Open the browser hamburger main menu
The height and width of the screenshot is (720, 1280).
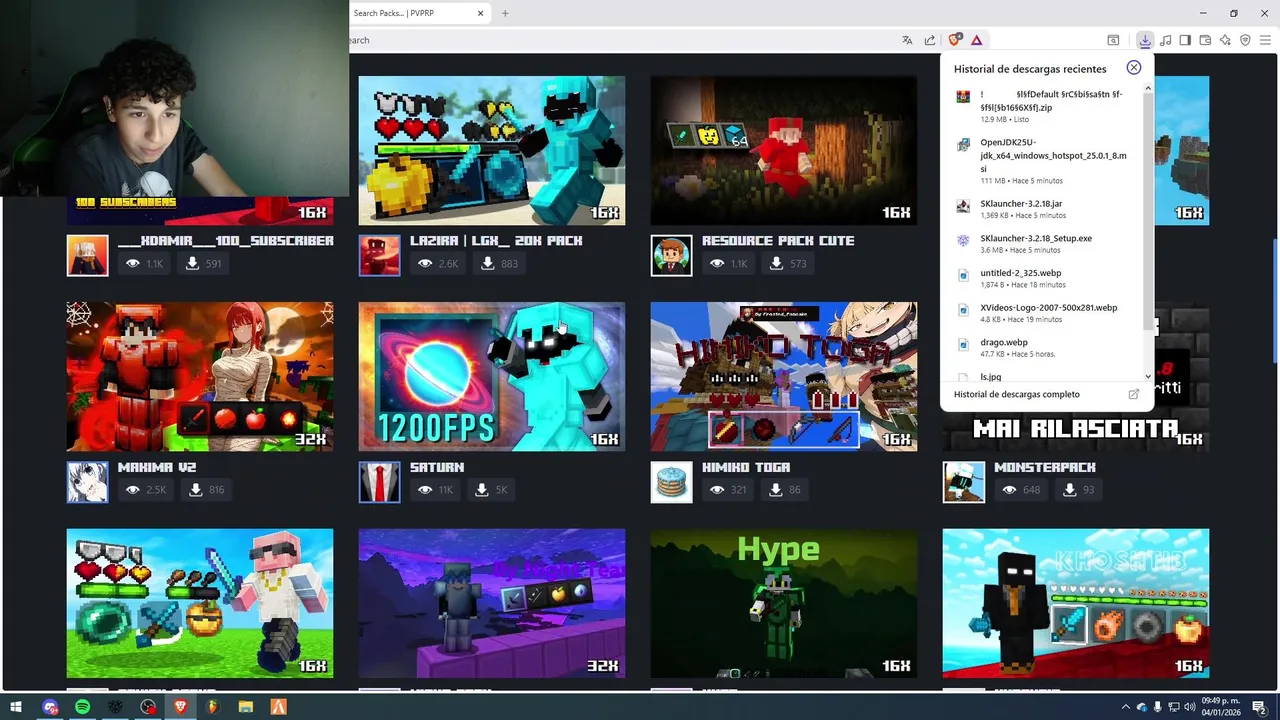point(1266,40)
